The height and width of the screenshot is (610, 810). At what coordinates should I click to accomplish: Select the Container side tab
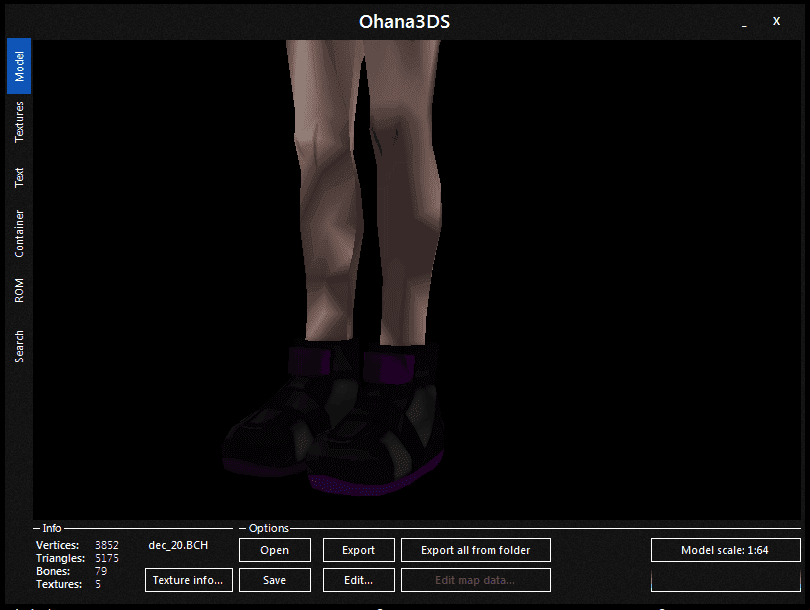(x=19, y=233)
